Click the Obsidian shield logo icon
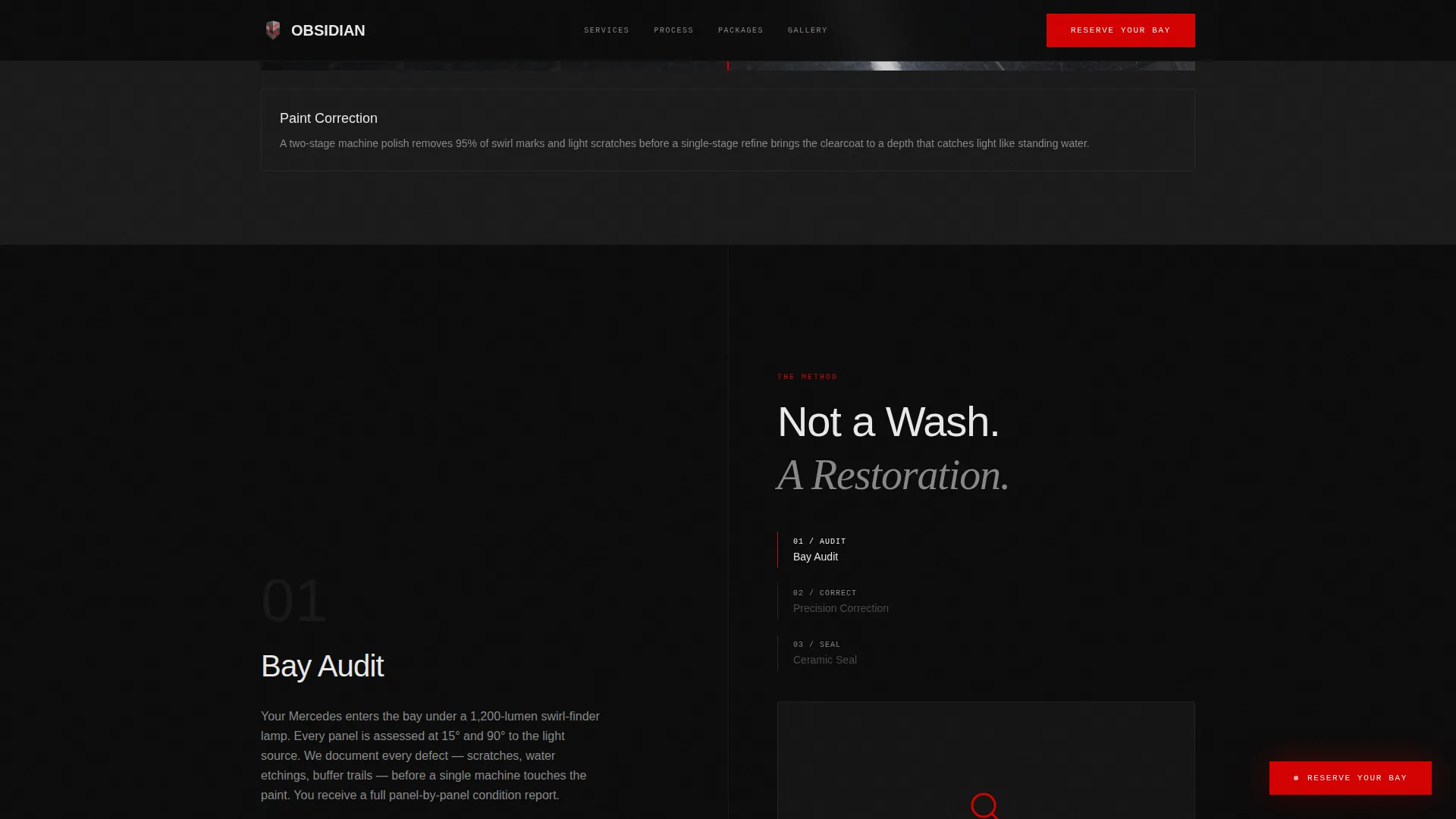The height and width of the screenshot is (819, 1456). (x=273, y=30)
